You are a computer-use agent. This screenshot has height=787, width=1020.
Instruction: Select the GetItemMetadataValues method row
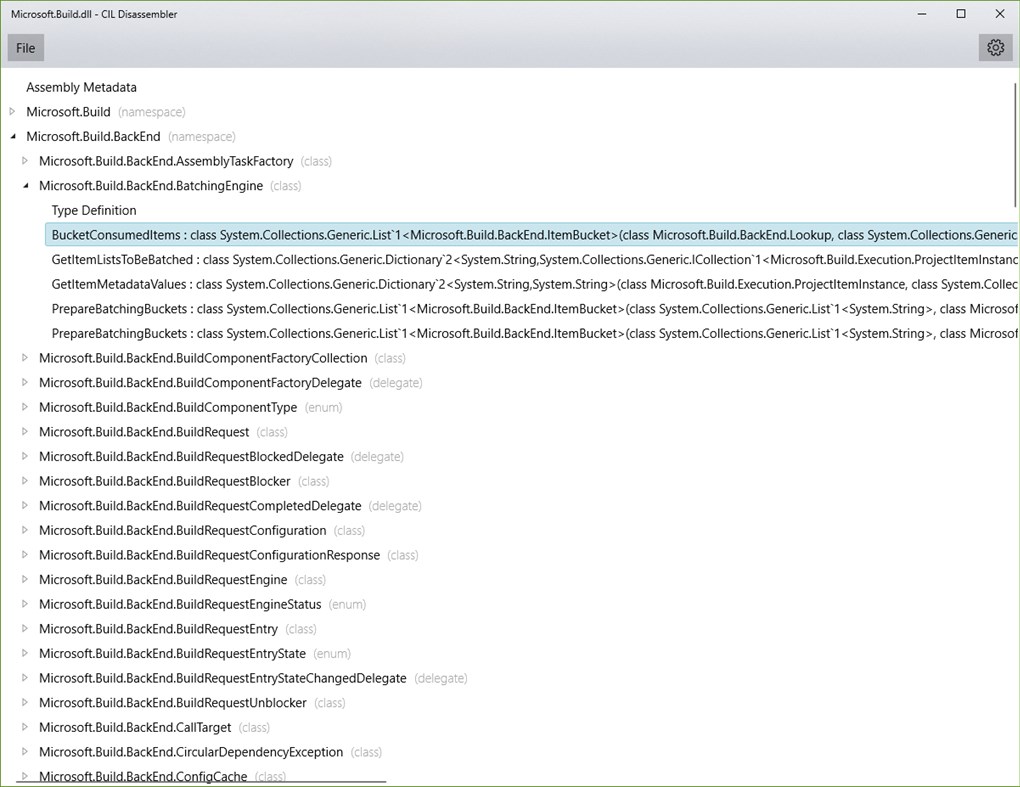click(x=532, y=284)
